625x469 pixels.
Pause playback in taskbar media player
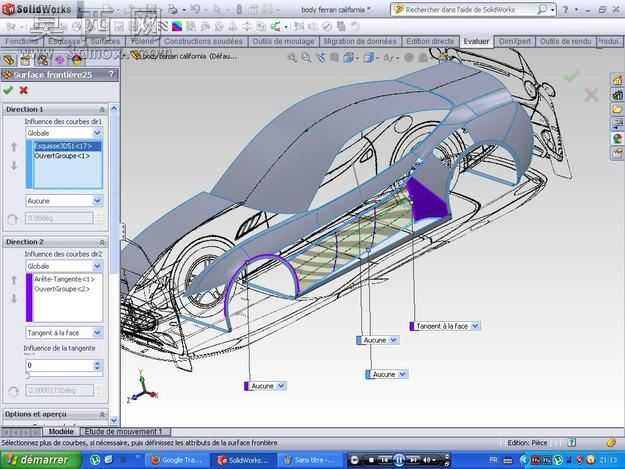pyautogui.click(x=398, y=460)
